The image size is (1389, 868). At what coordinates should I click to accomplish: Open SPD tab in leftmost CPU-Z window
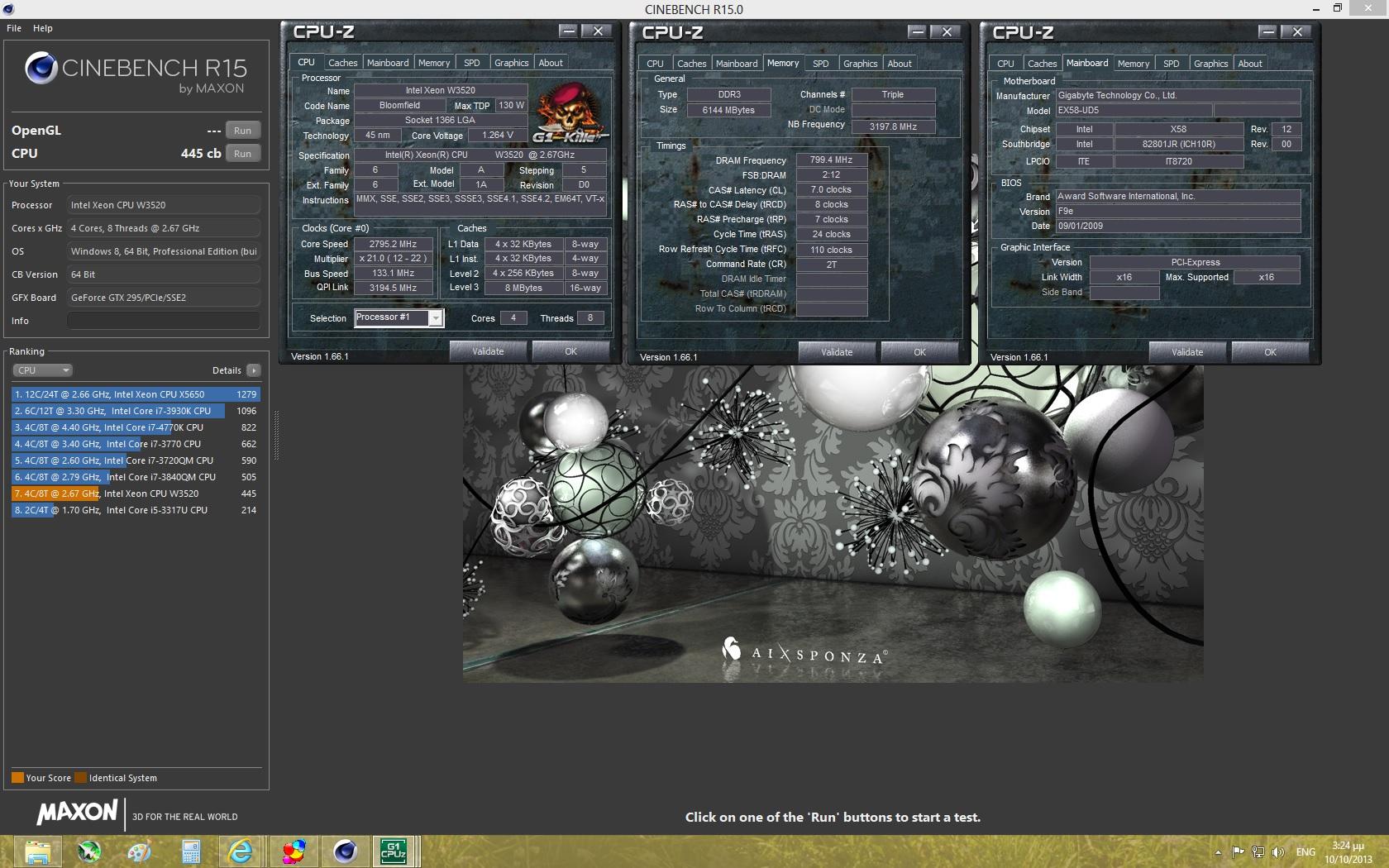tap(472, 63)
